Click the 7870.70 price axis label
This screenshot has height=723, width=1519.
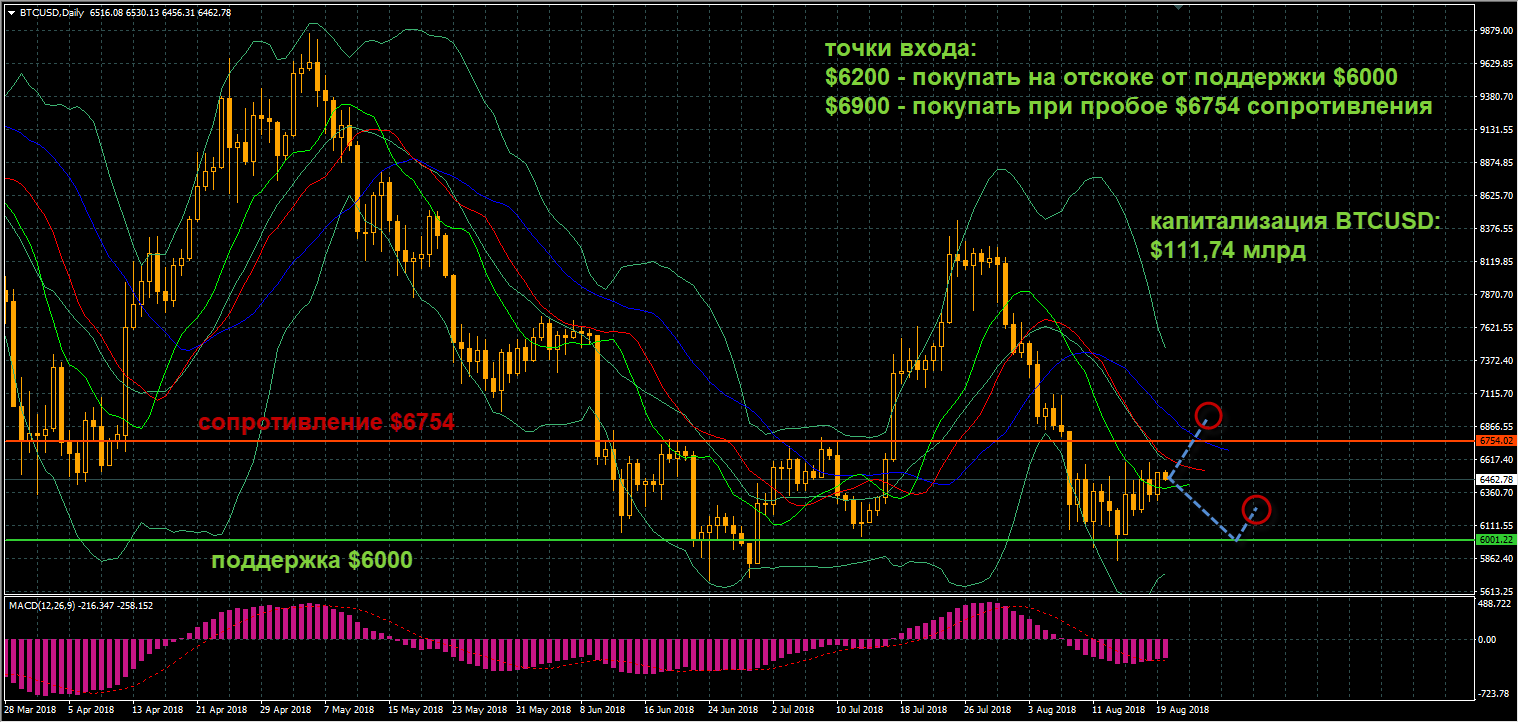pyautogui.click(x=1497, y=295)
